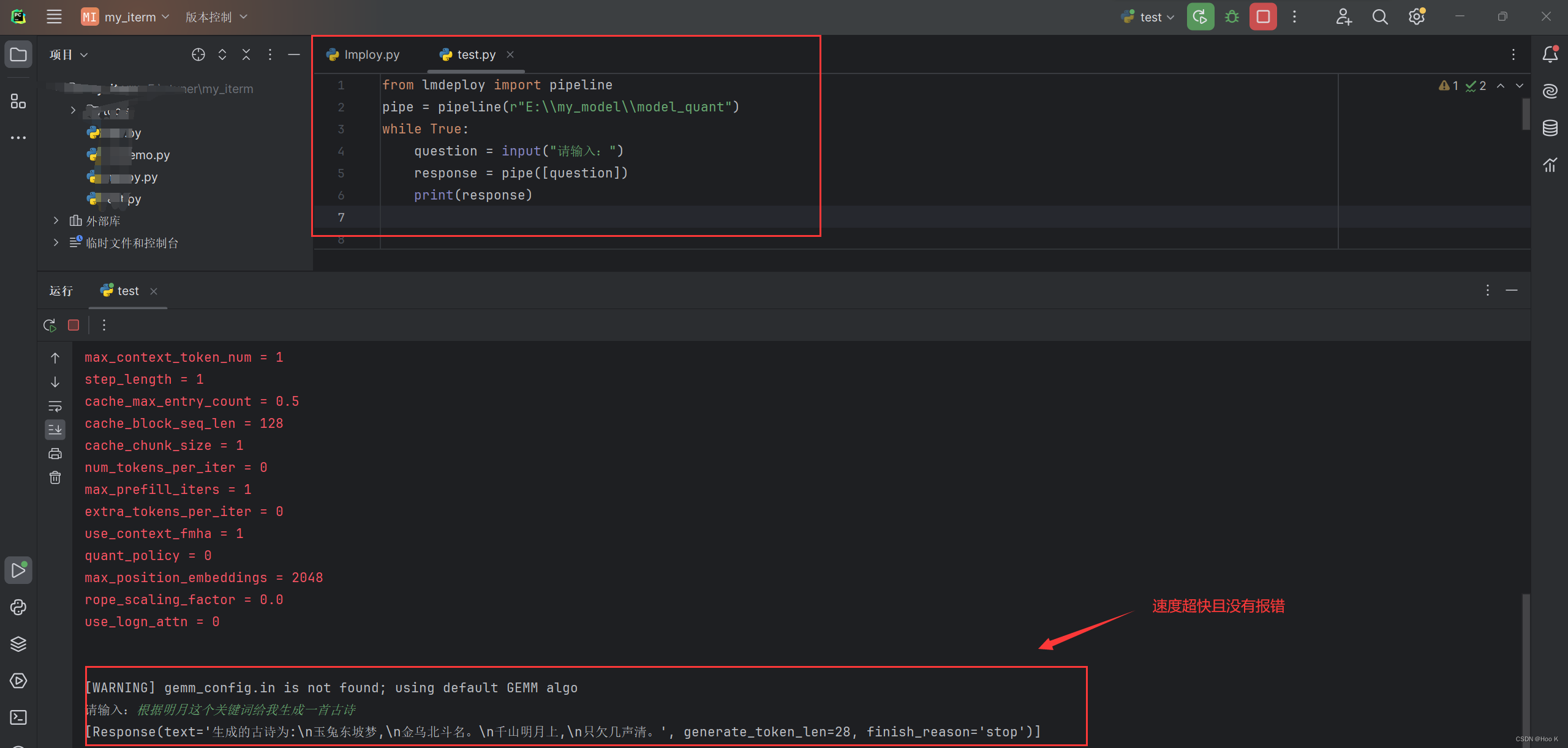Screen dimensions: 1568x748
Task: Toggle soft-wrap in run console
Action: coord(55,406)
